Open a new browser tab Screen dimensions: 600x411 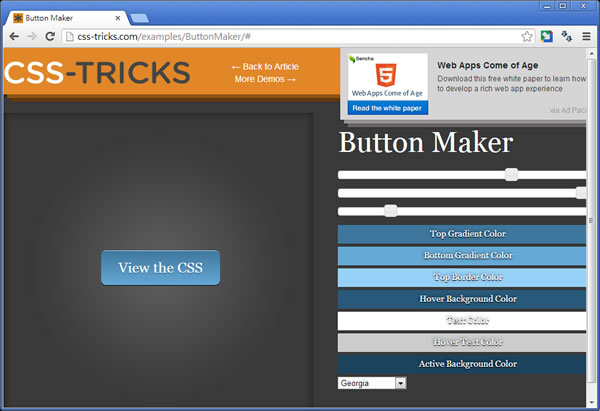click(139, 18)
